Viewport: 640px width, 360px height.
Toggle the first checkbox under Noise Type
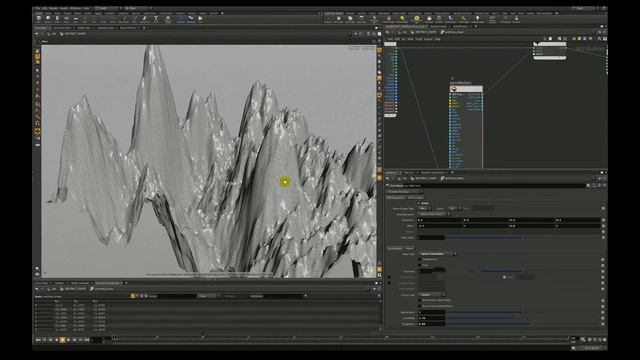(420, 259)
